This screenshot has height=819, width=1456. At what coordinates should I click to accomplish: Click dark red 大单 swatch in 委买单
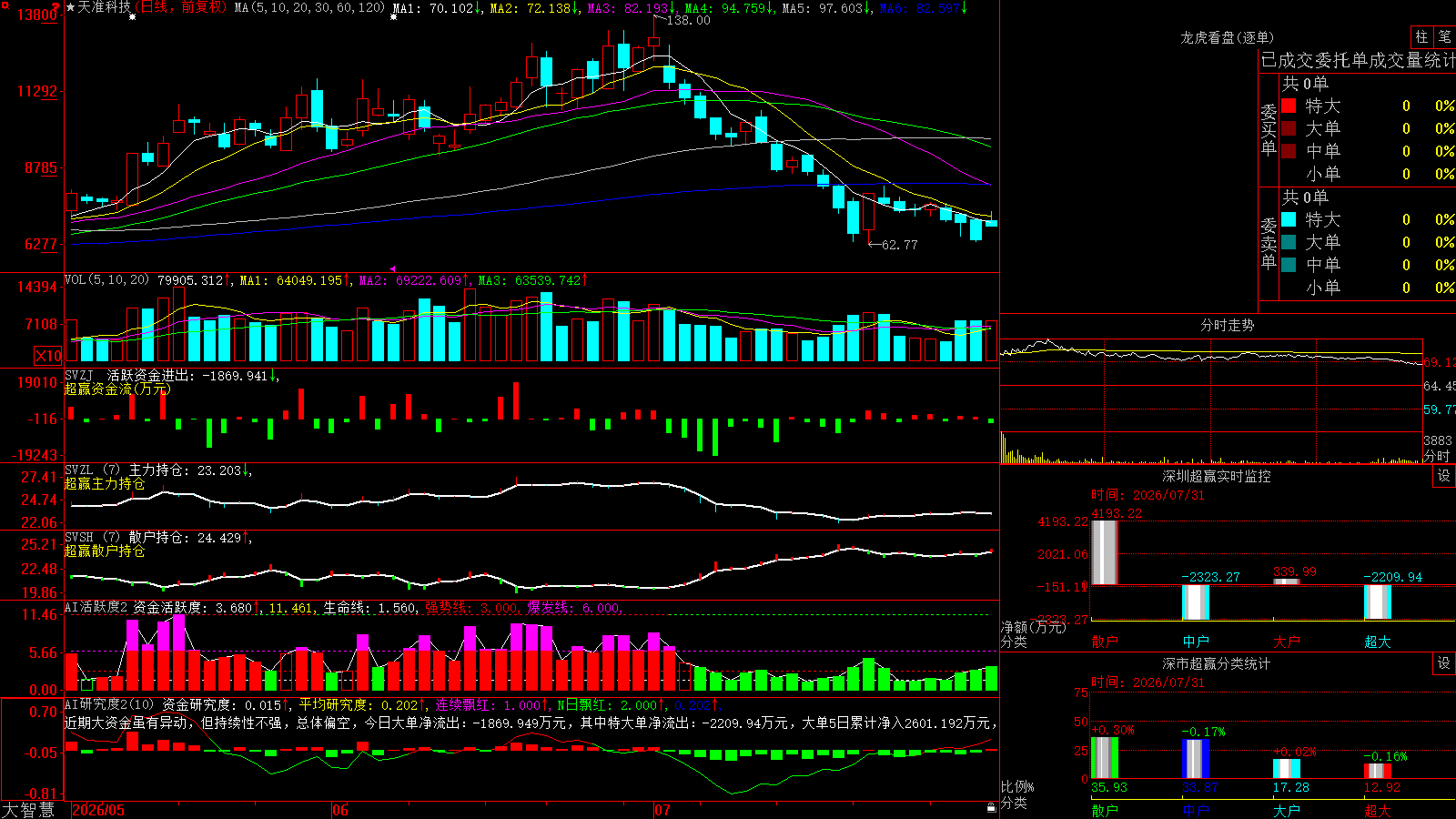pyautogui.click(x=1289, y=128)
